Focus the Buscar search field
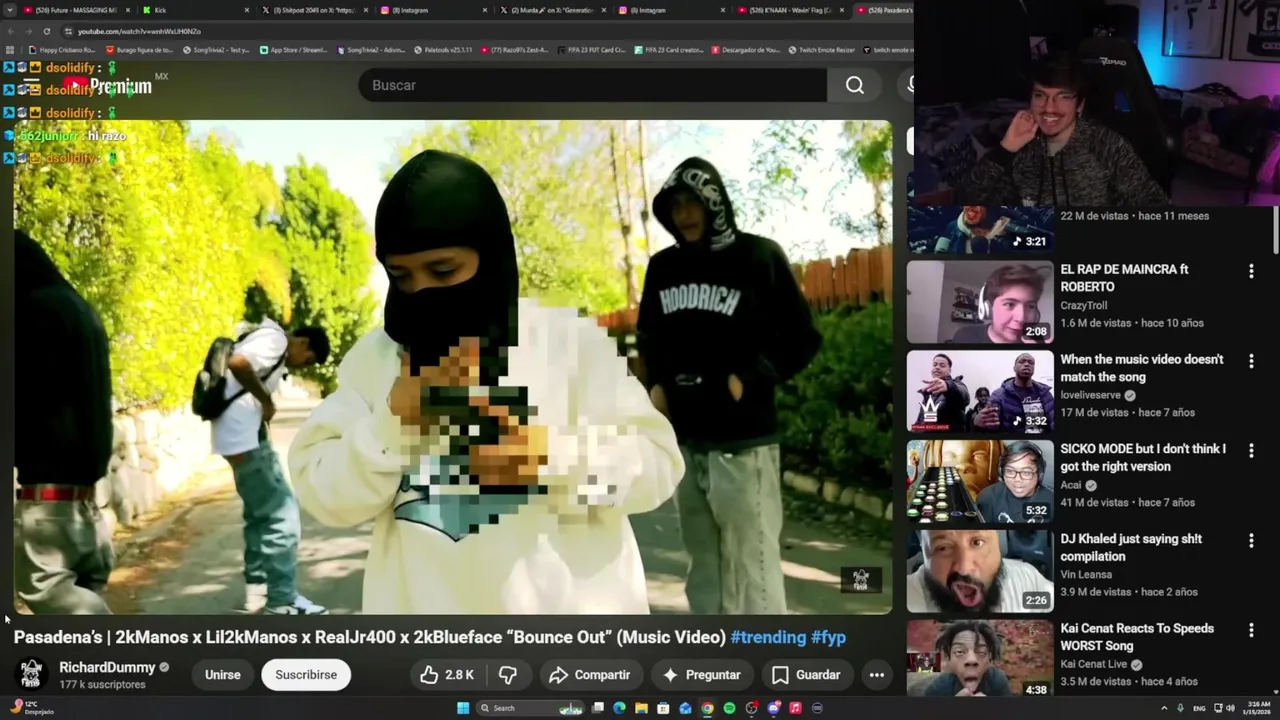1280x720 pixels. pyautogui.click(x=593, y=85)
